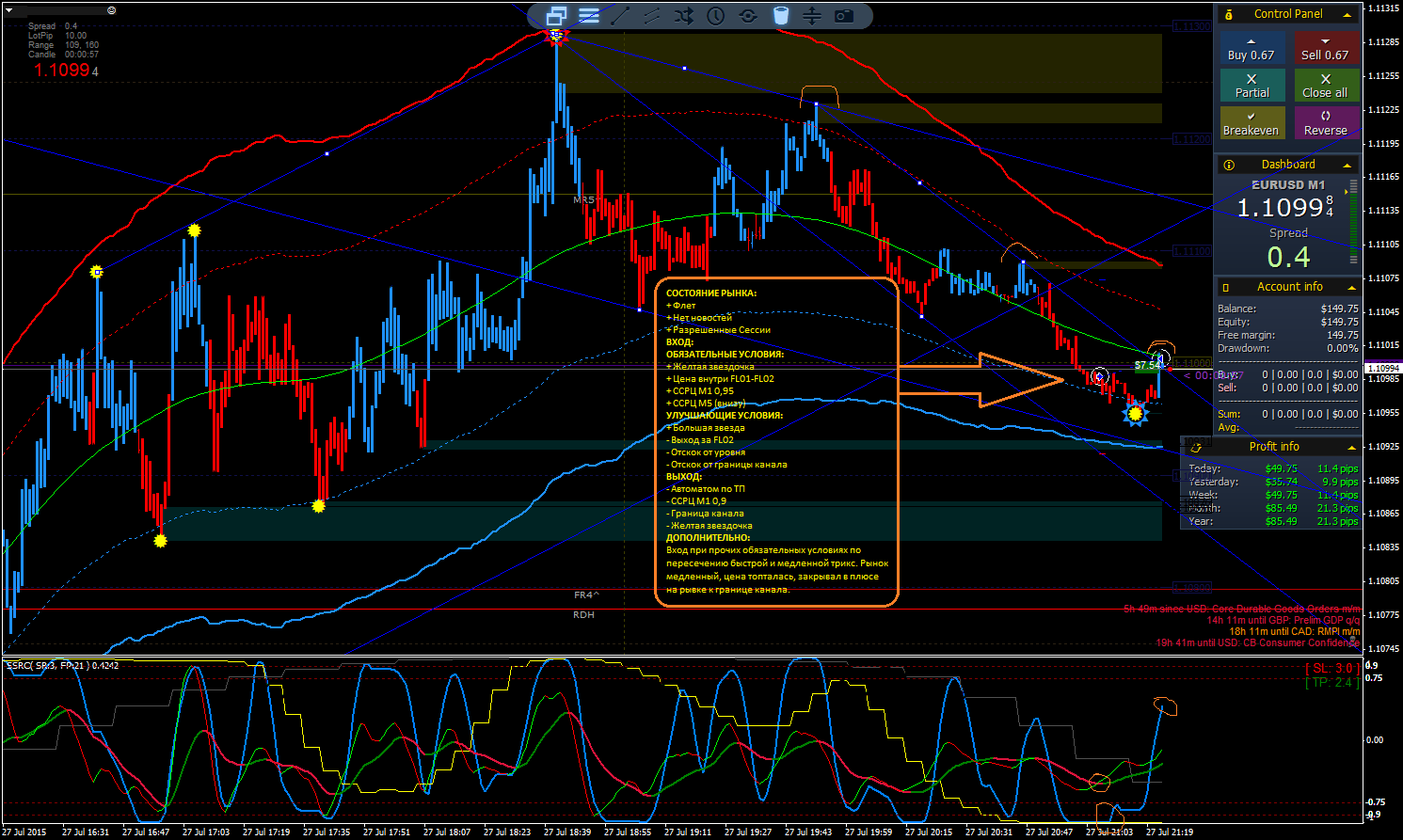
Task: Click the RDH level label on chart
Action: pyautogui.click(x=583, y=615)
